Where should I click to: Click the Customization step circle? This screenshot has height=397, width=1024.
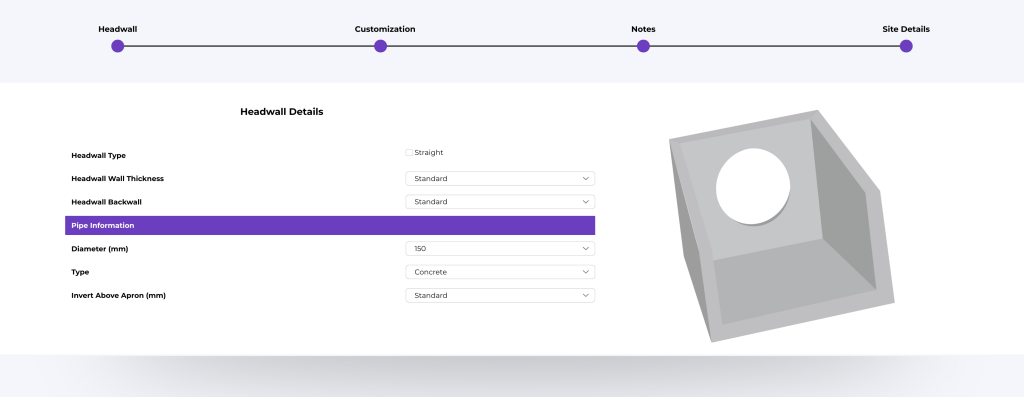tap(381, 46)
